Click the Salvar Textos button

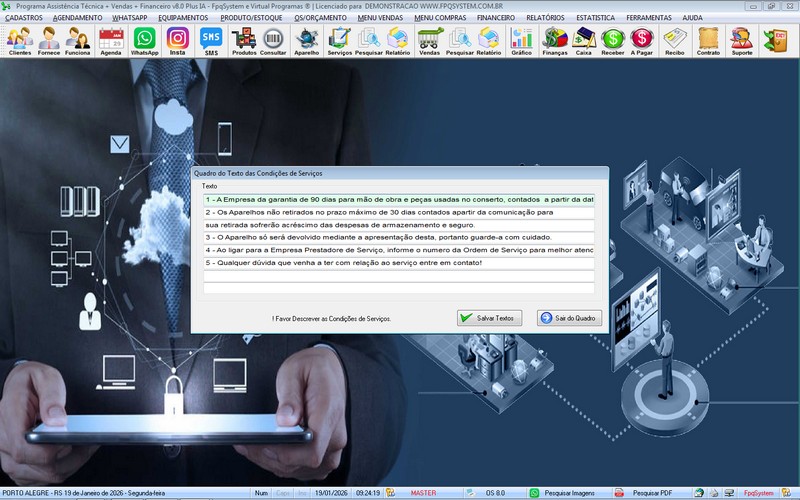[x=489, y=318]
